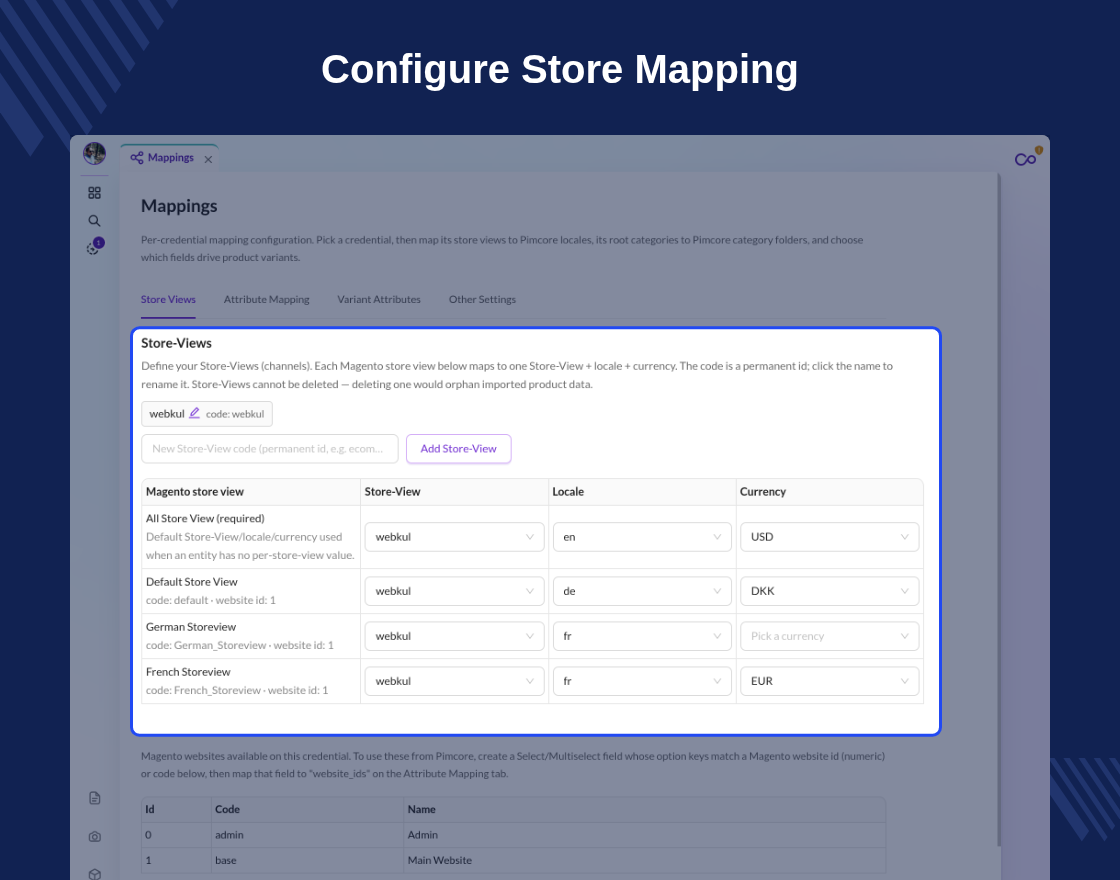This screenshot has height=880, width=1120.
Task: Select the Mappings window tab
Action: pyautogui.click(x=169, y=158)
